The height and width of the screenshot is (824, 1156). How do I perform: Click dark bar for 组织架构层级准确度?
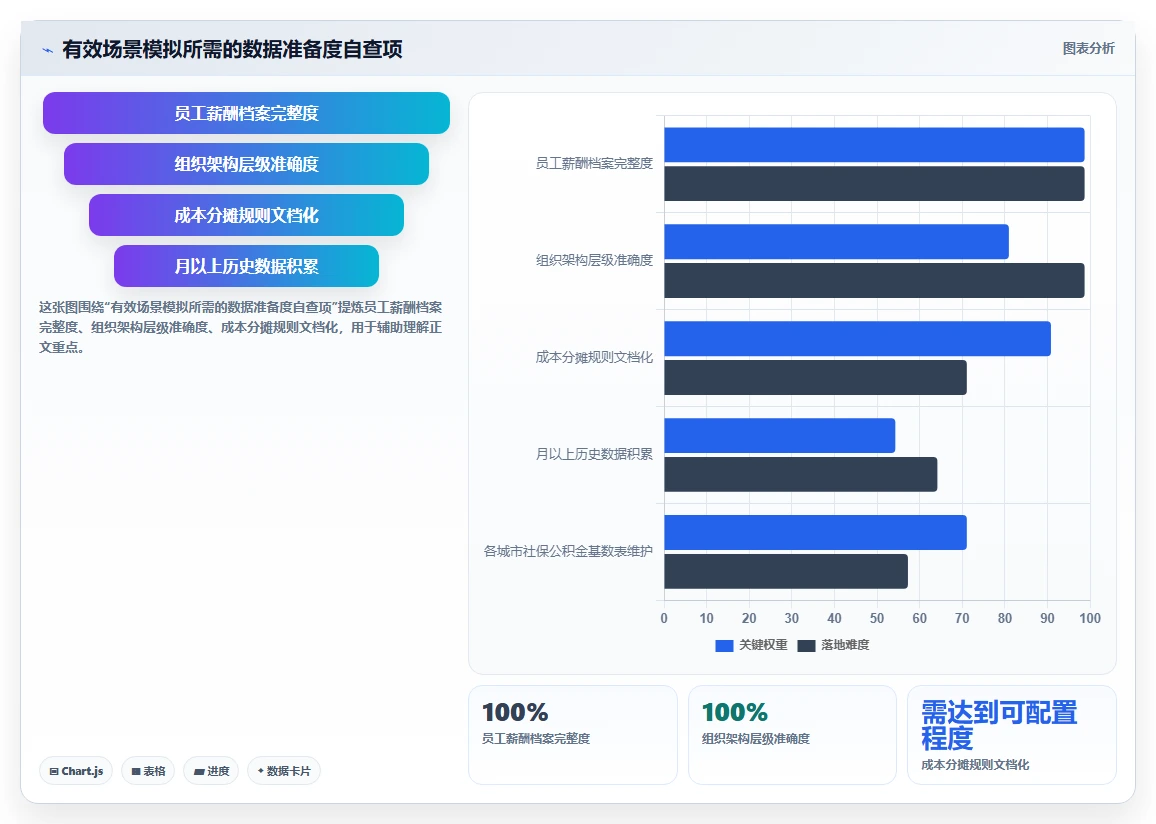(x=874, y=280)
